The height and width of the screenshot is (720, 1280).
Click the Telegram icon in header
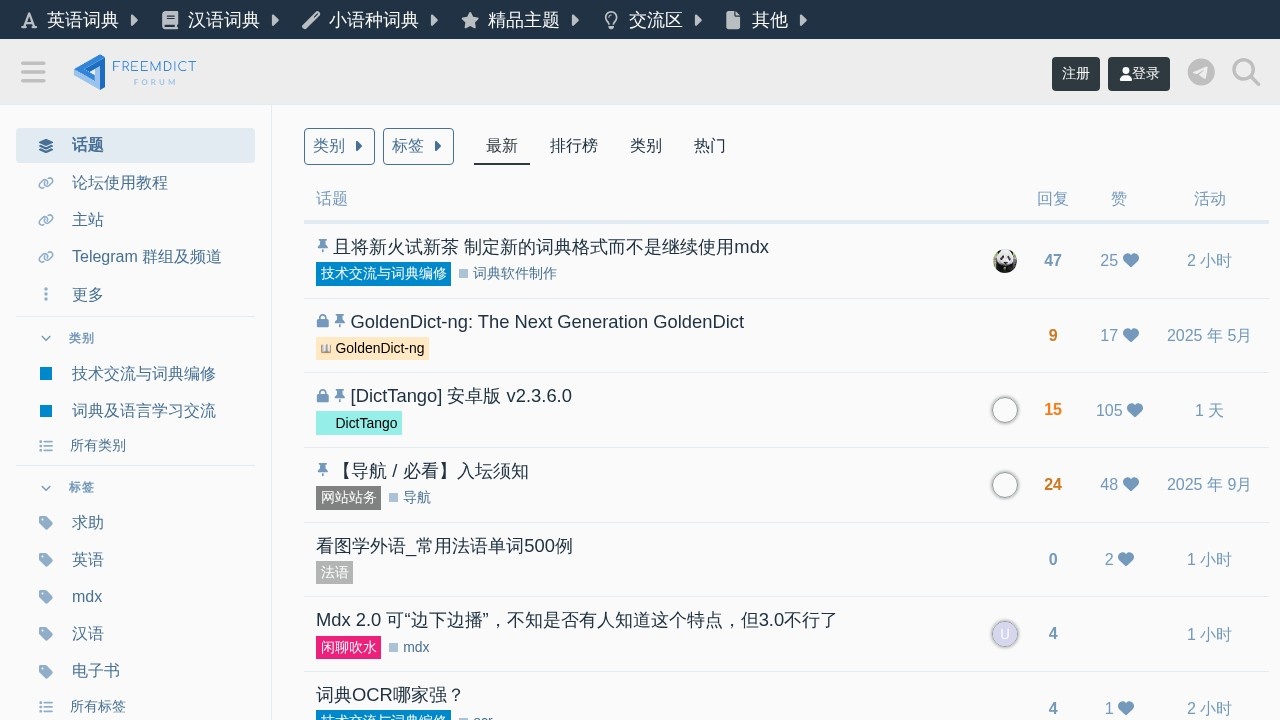point(1201,72)
